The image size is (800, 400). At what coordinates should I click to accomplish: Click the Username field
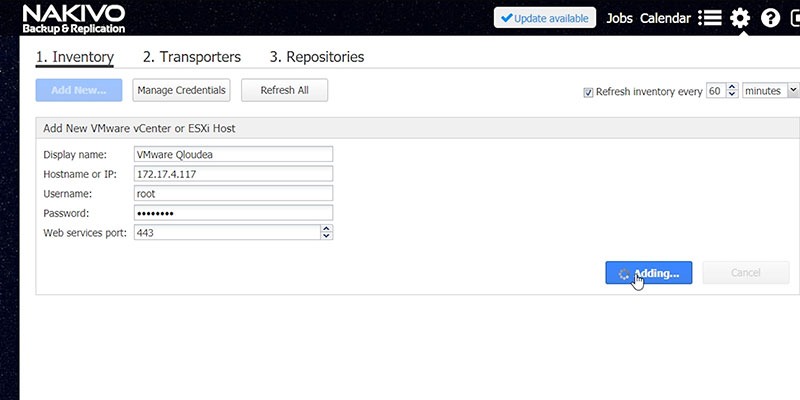pyautogui.click(x=234, y=193)
